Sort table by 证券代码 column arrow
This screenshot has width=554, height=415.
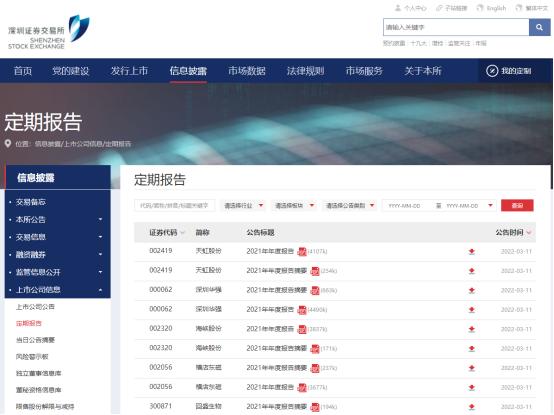tap(183, 232)
